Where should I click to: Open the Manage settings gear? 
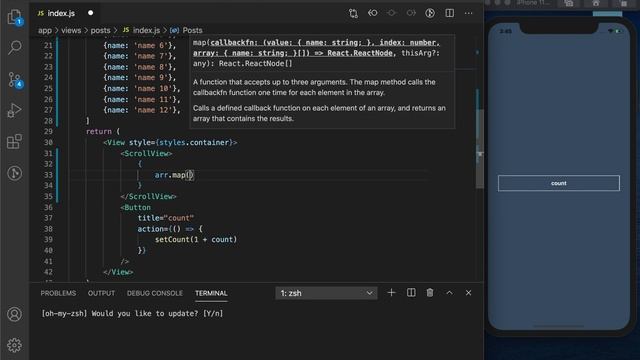pos(15,345)
